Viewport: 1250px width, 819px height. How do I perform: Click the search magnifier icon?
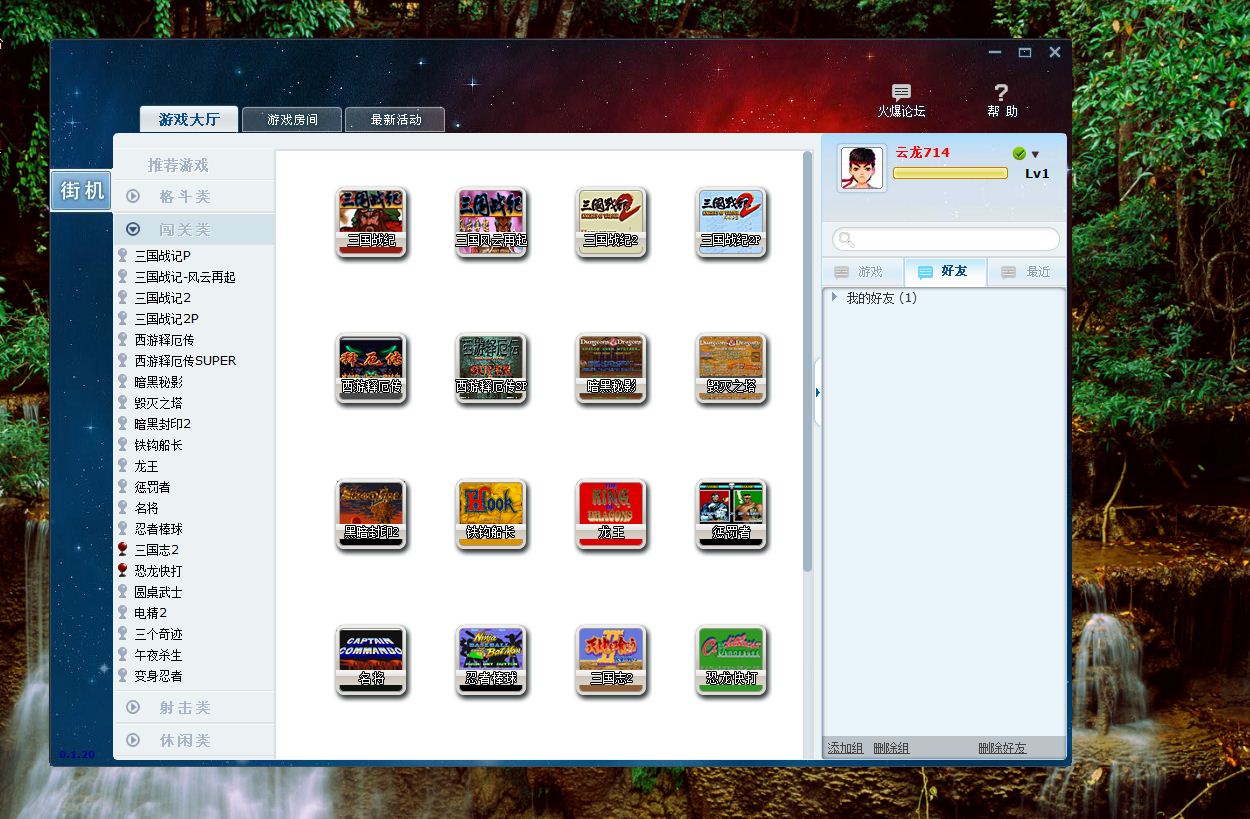846,239
